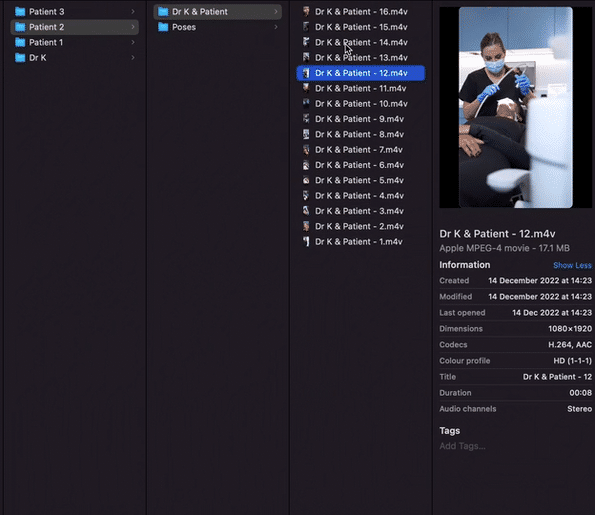Click the Poses folder icon
Viewport: 595px width, 515px height.
[163, 27]
